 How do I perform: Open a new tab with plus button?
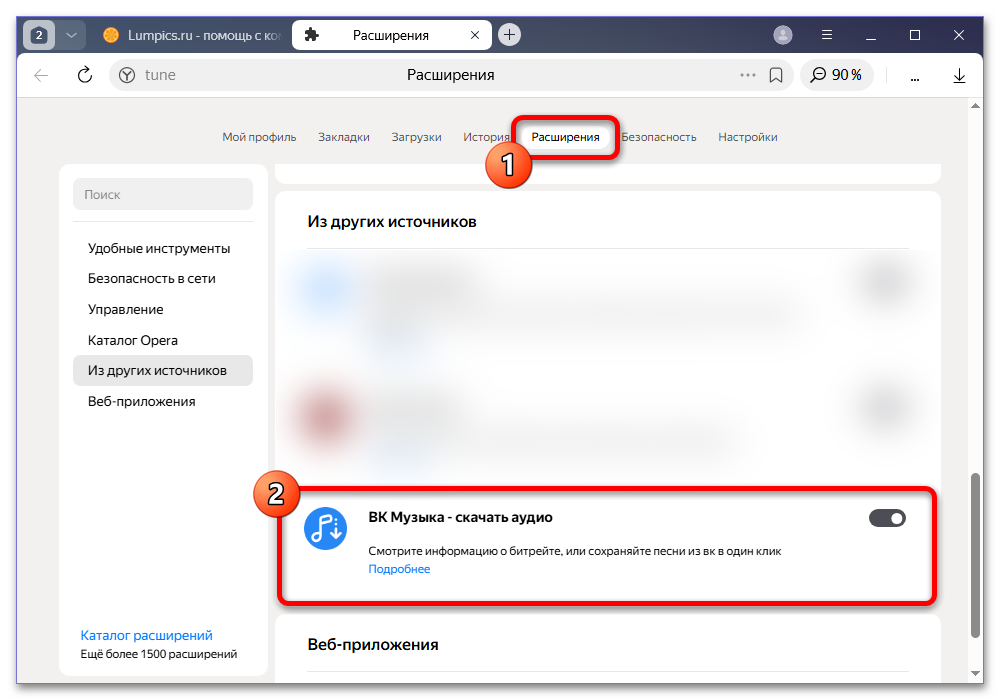tap(509, 34)
